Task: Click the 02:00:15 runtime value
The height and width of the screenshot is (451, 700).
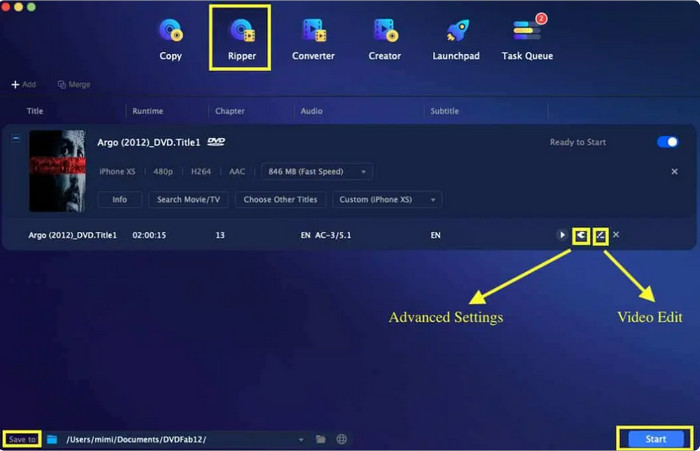Action: pyautogui.click(x=149, y=235)
